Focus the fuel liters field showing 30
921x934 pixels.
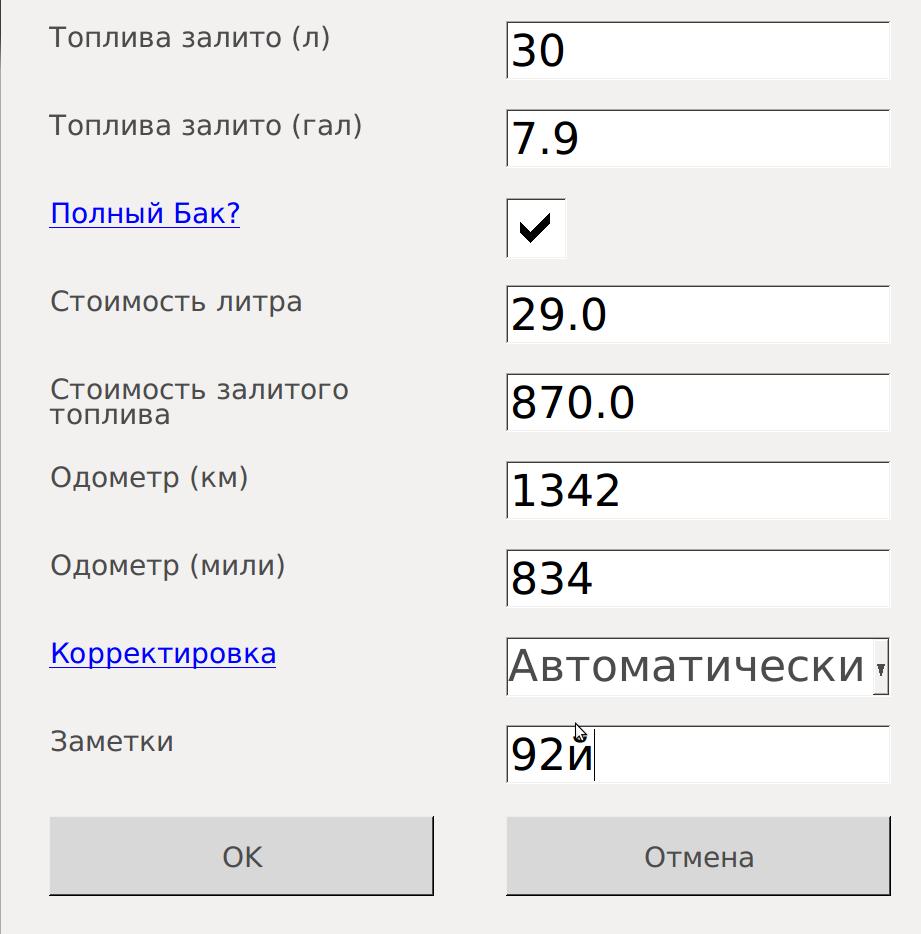698,51
